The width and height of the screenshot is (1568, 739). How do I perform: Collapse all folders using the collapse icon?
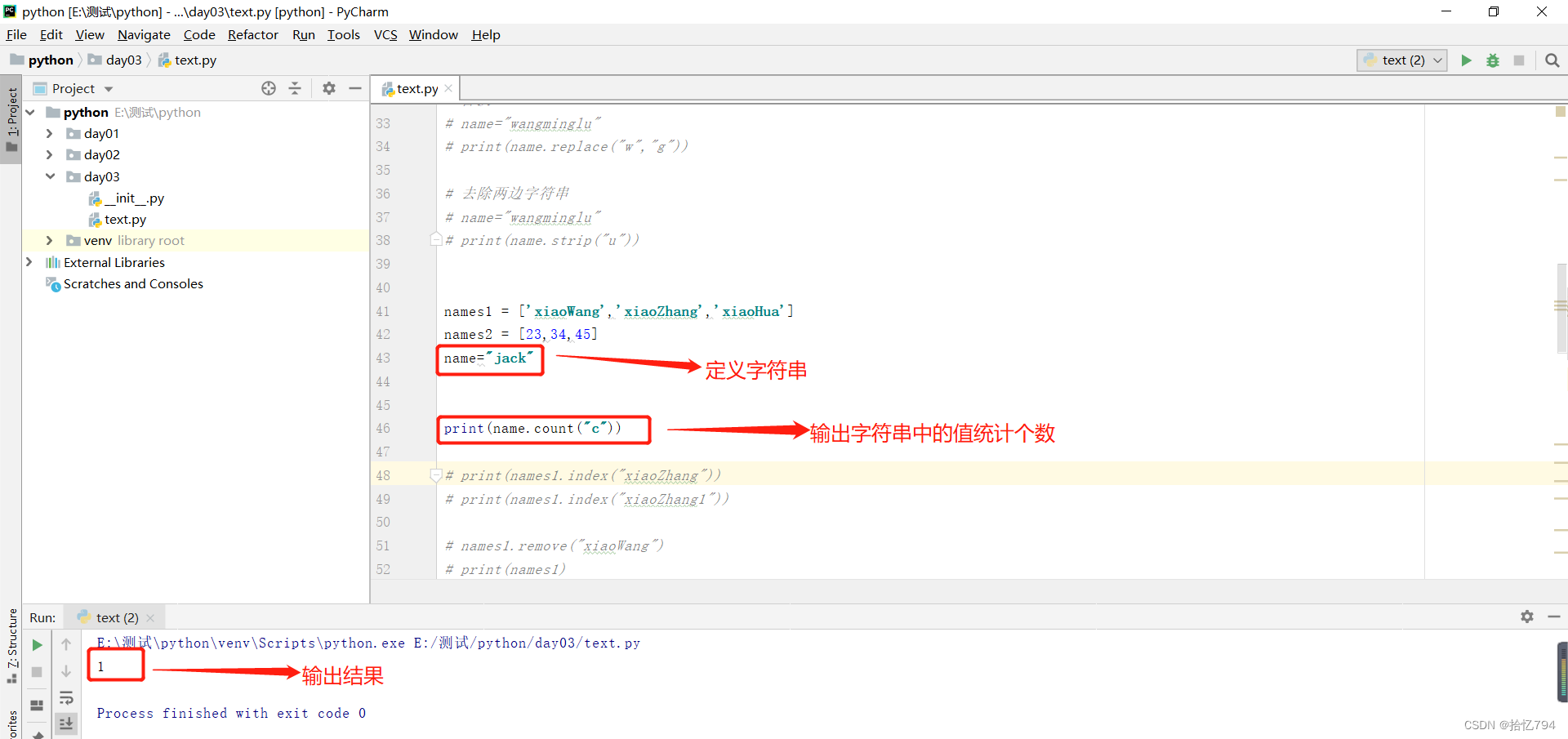[295, 88]
